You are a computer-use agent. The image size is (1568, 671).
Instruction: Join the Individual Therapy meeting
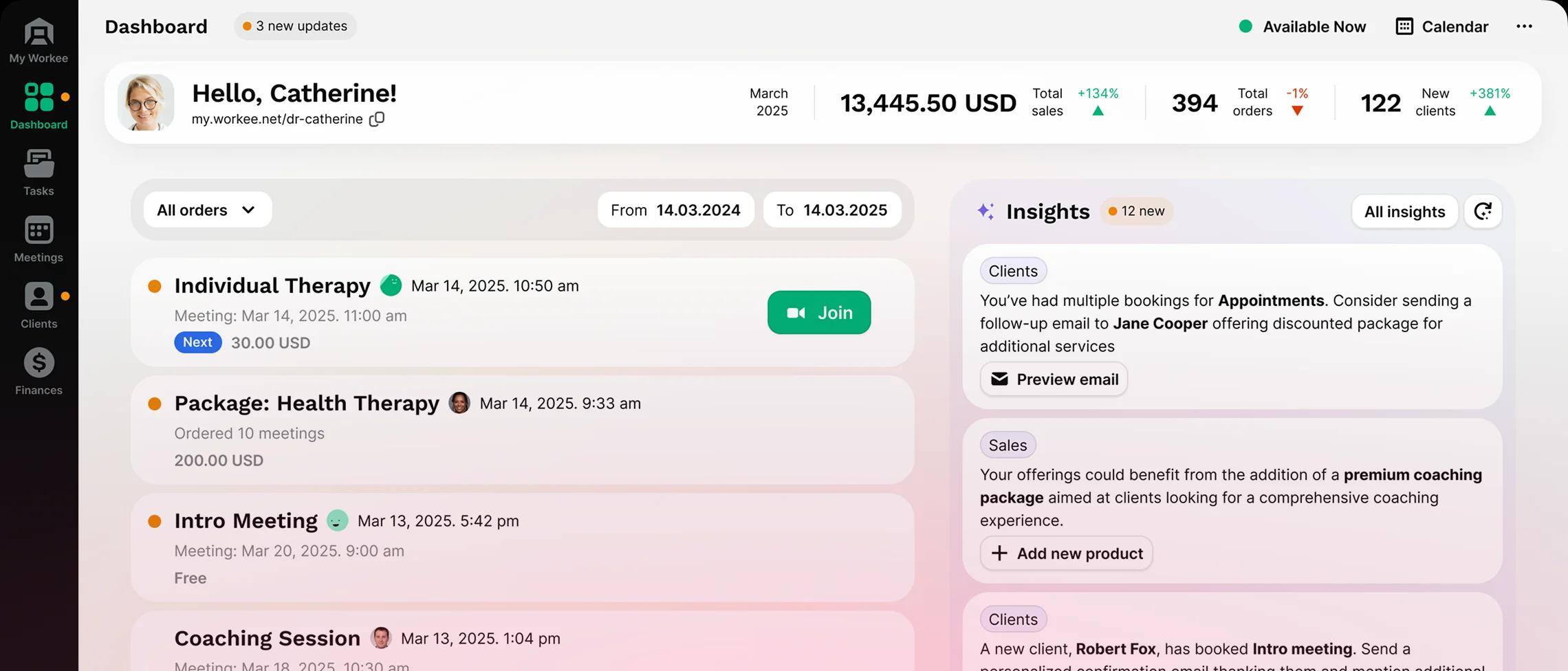[818, 313]
